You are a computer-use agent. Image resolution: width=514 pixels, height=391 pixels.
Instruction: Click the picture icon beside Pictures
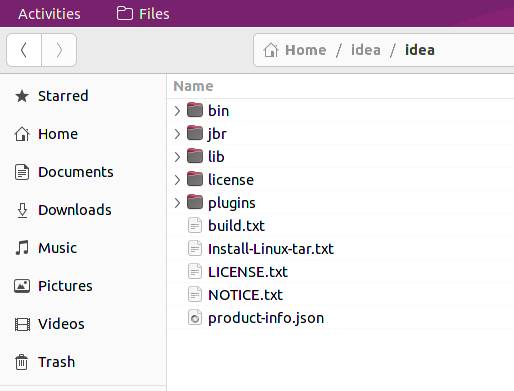(x=22, y=286)
